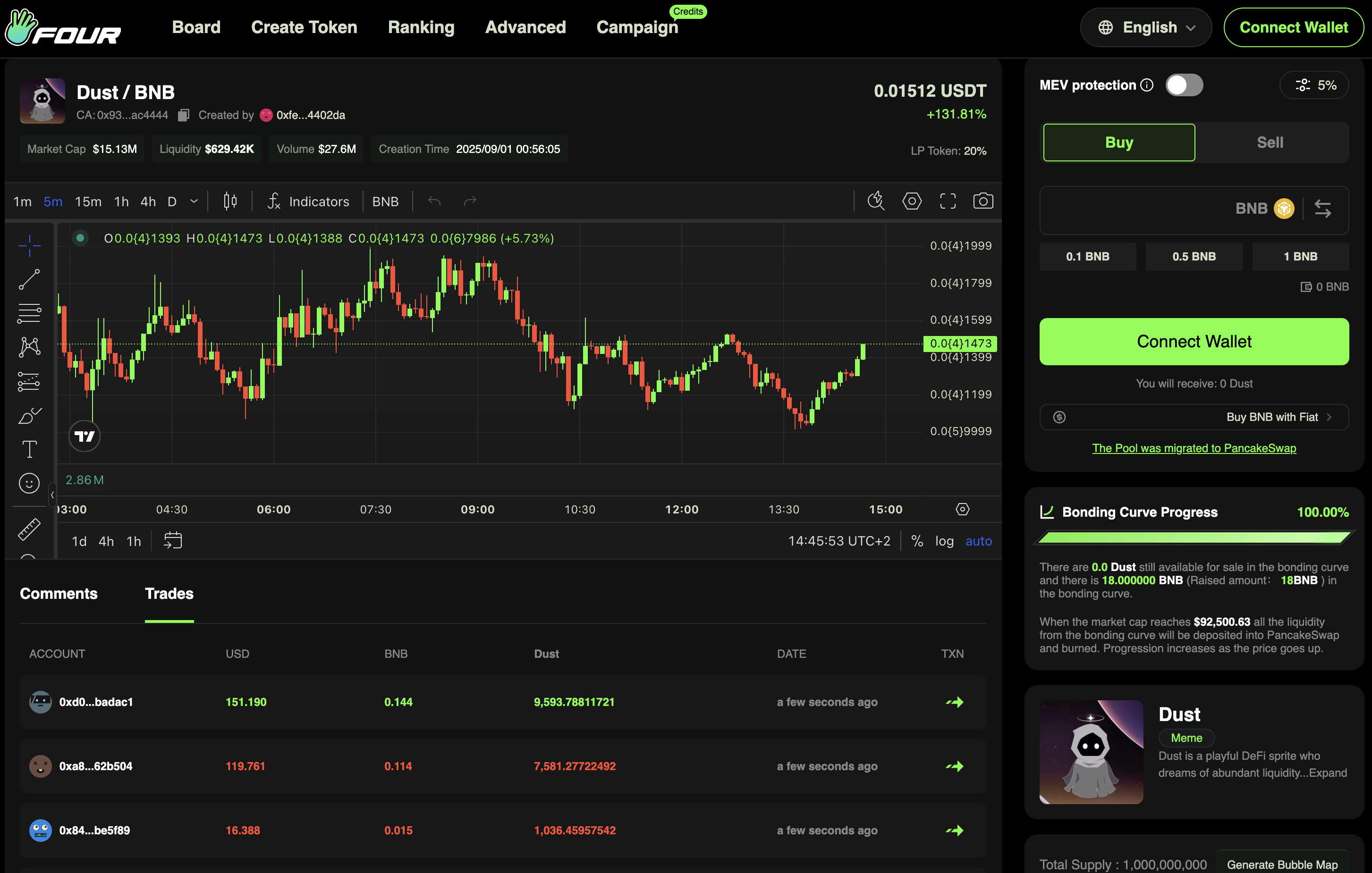Select the text annotation tool

tap(29, 449)
